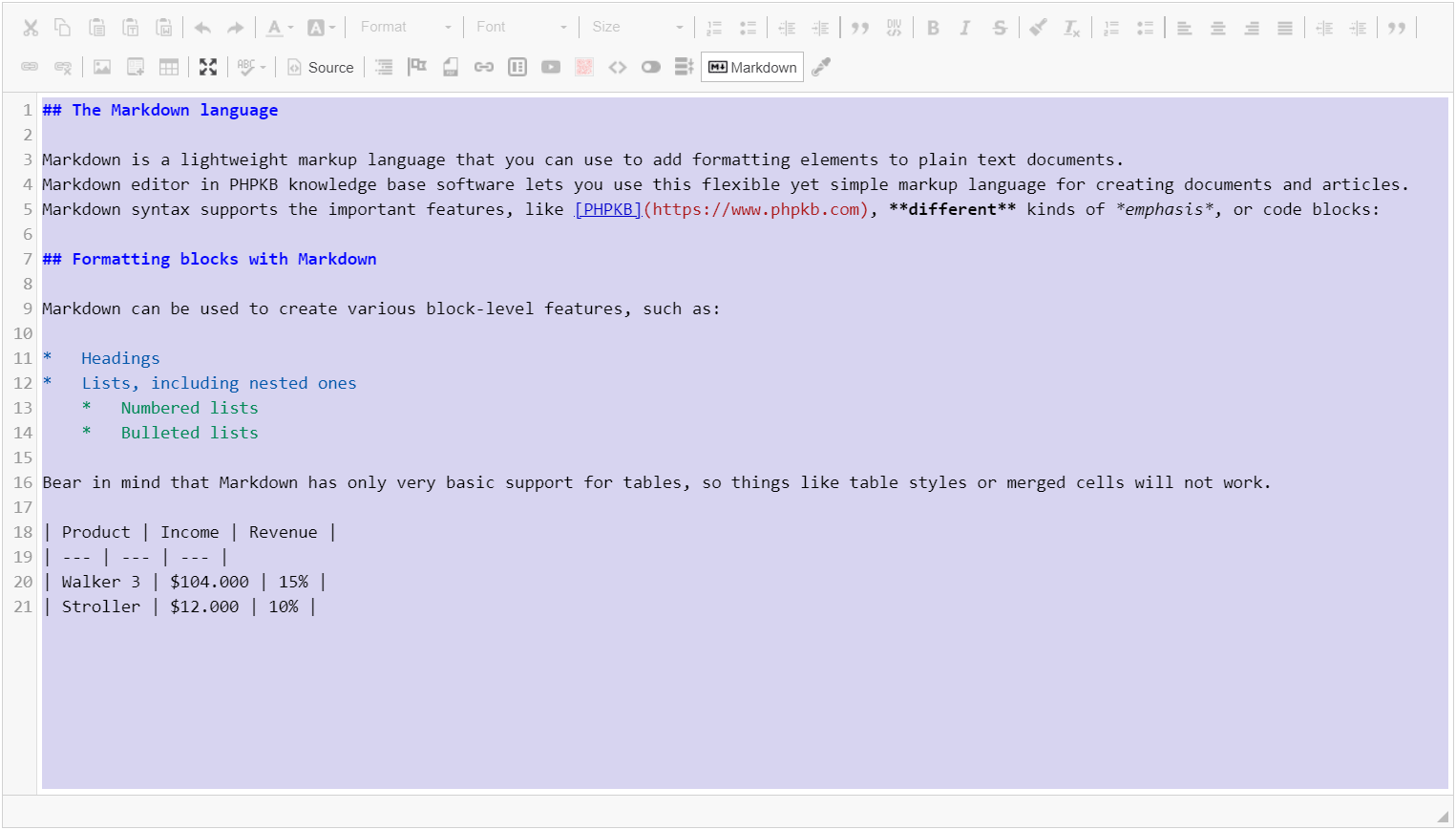The width and height of the screenshot is (1456, 830).
Task: Justify text alignment
Action: pyautogui.click(x=1285, y=28)
